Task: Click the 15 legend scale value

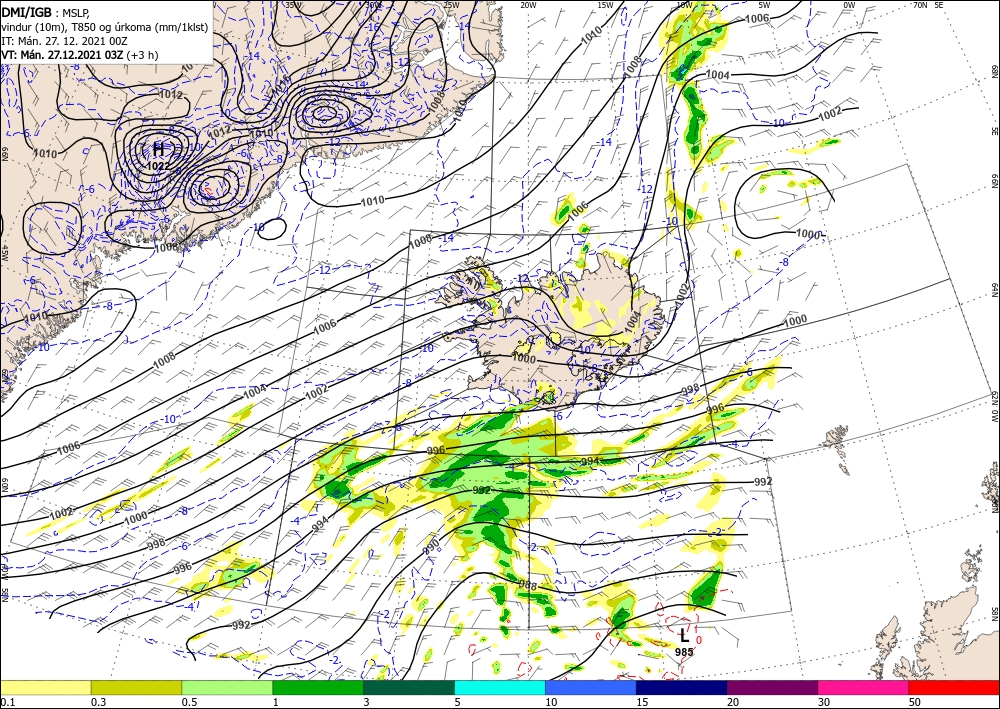Action: click(642, 702)
